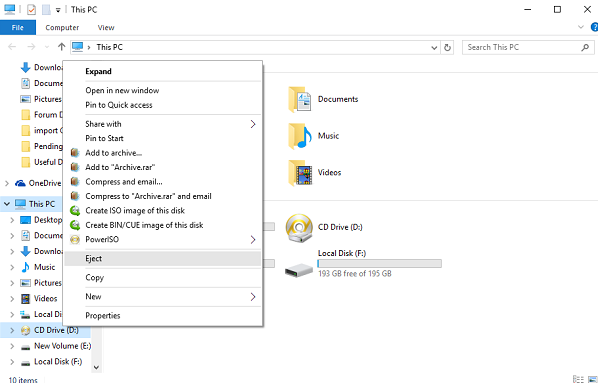Go up one level with Up arrow

(61, 47)
